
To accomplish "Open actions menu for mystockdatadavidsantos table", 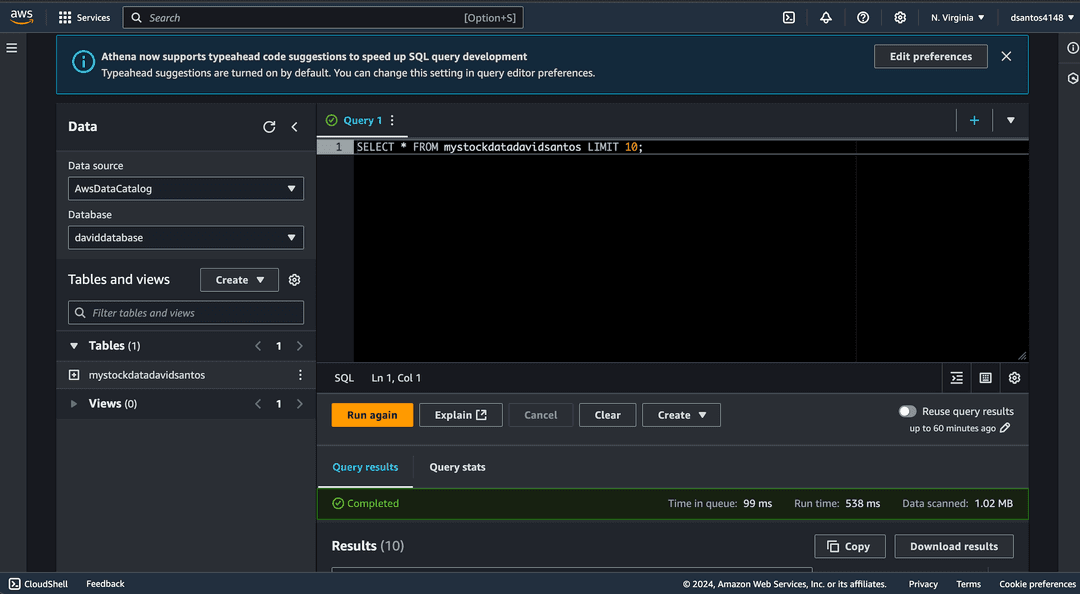I will pyautogui.click(x=300, y=375).
